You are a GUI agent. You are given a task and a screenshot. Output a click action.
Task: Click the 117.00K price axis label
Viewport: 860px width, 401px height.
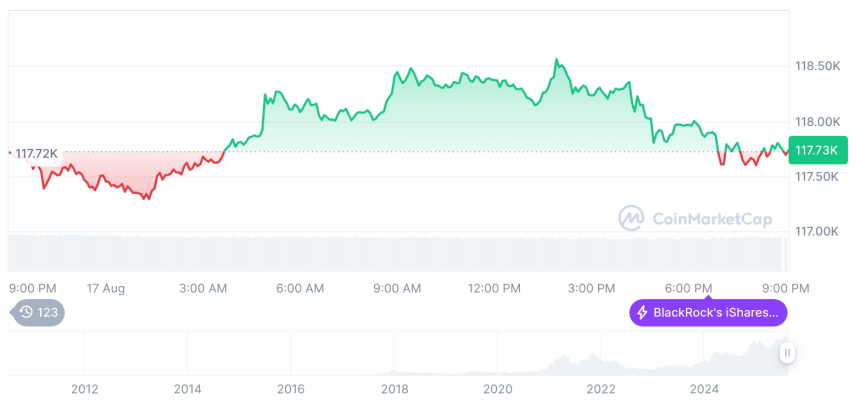816,232
